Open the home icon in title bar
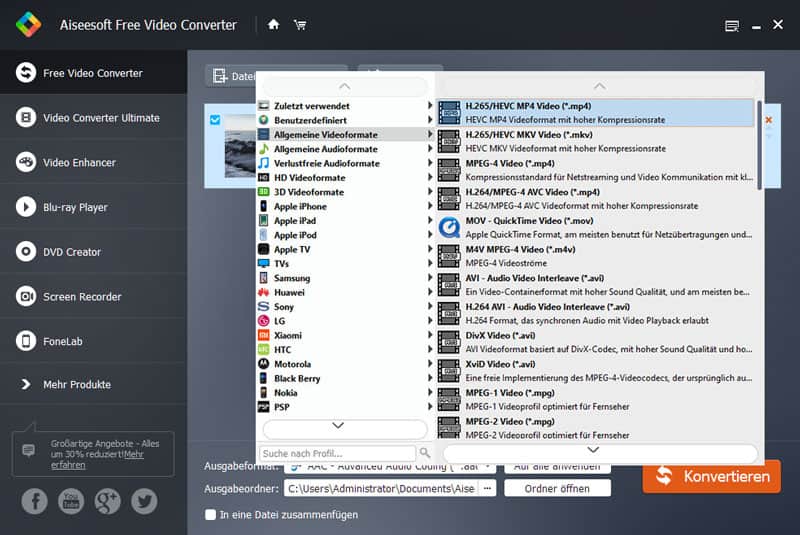 coord(273,24)
